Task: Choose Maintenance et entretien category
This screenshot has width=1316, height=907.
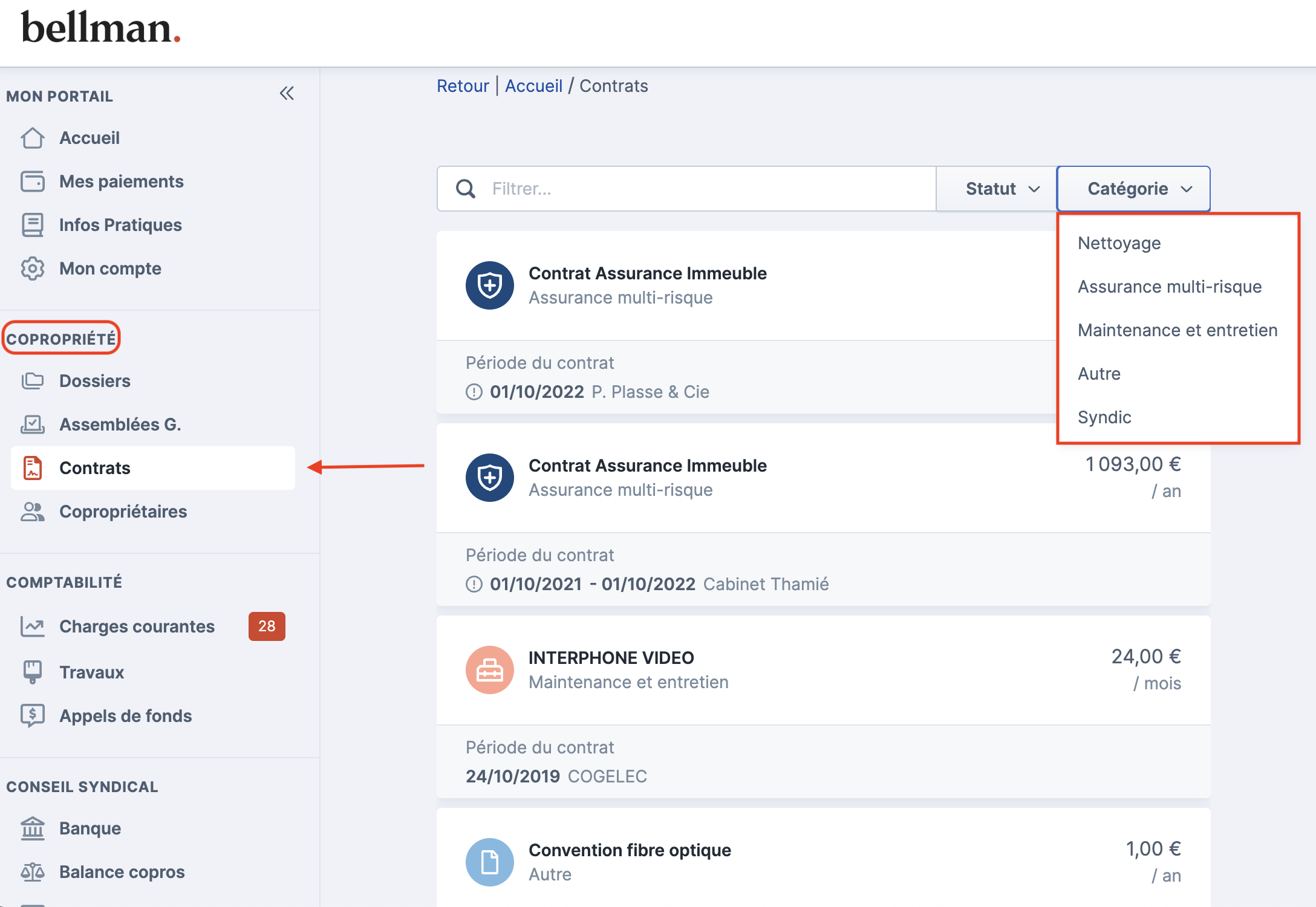Action: (x=1177, y=330)
